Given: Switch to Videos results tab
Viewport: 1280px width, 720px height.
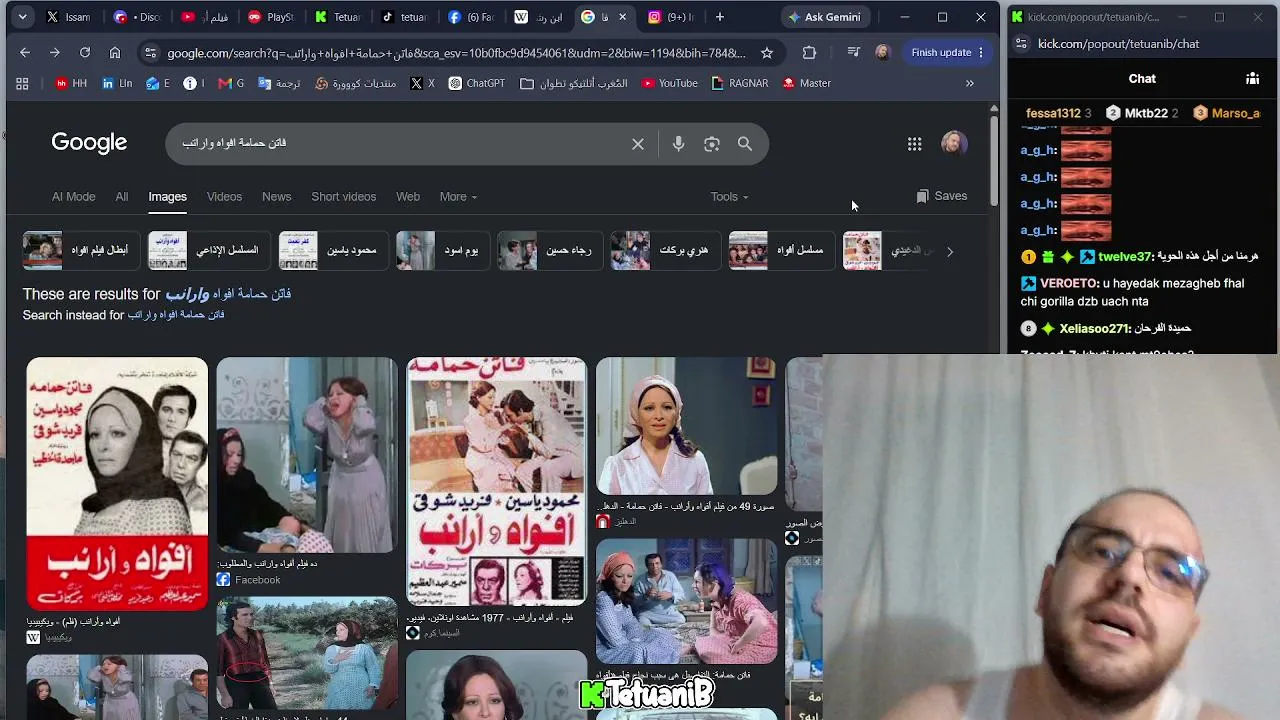Looking at the screenshot, I should point(224,197).
